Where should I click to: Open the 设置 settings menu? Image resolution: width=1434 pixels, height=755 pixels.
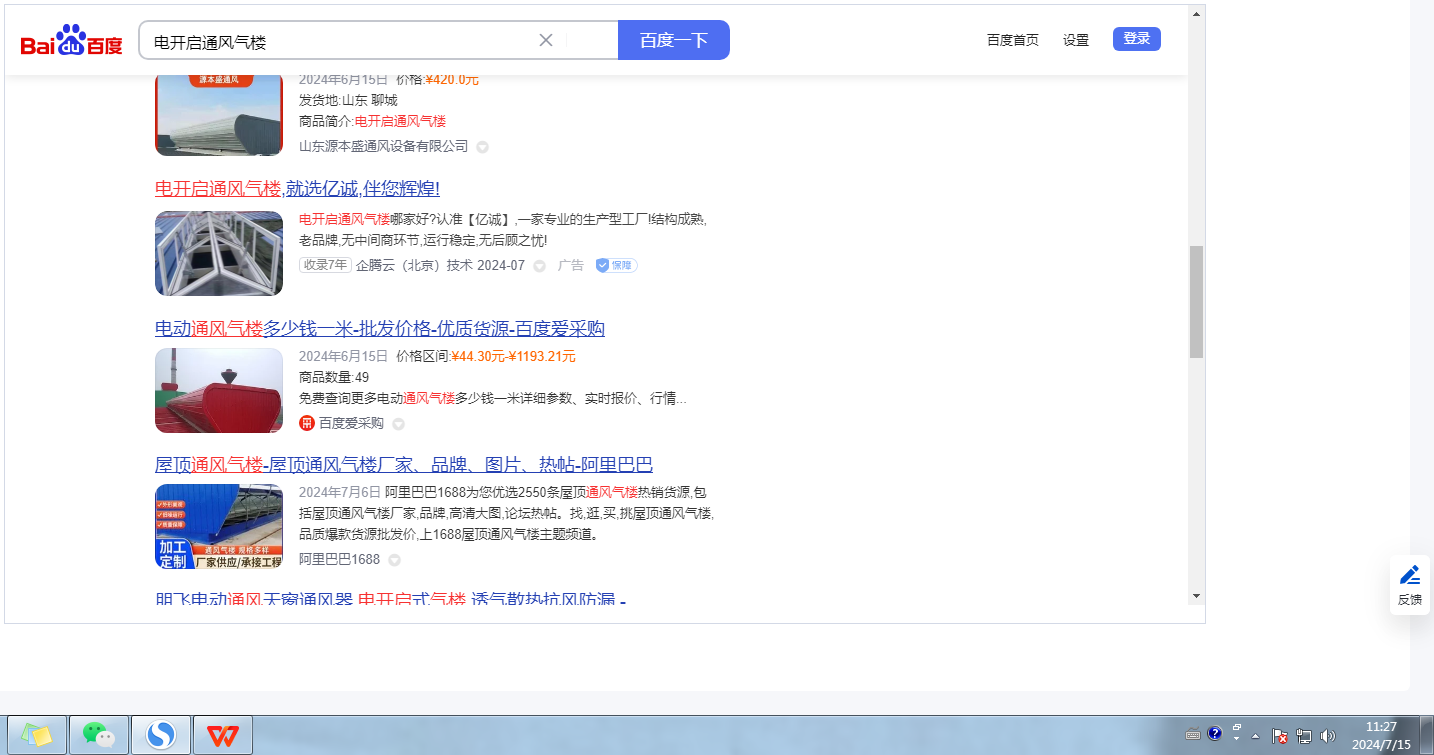pyautogui.click(x=1076, y=40)
